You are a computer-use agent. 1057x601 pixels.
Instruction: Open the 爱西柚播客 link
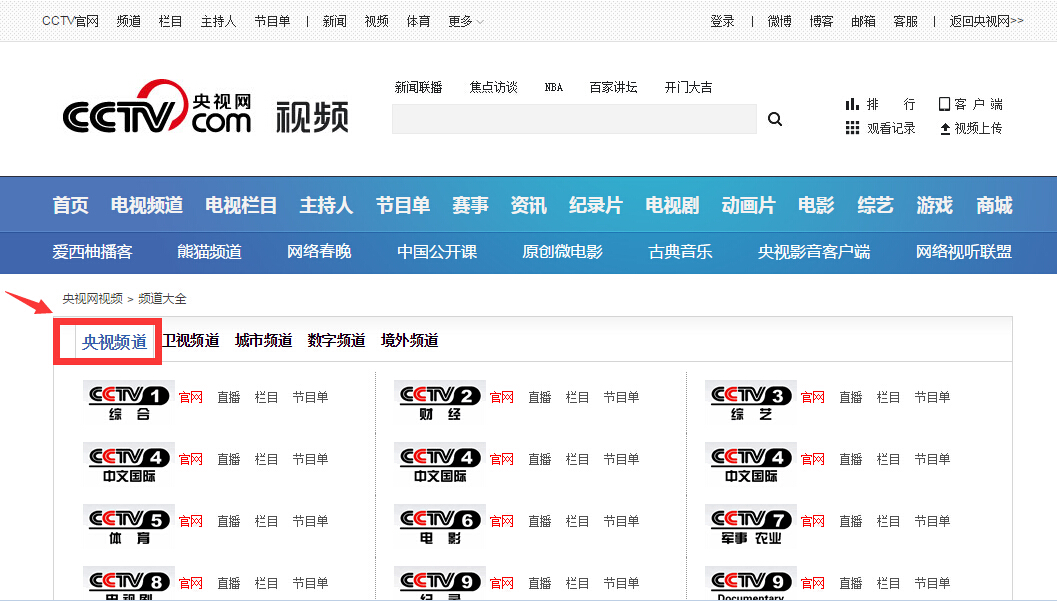92,252
